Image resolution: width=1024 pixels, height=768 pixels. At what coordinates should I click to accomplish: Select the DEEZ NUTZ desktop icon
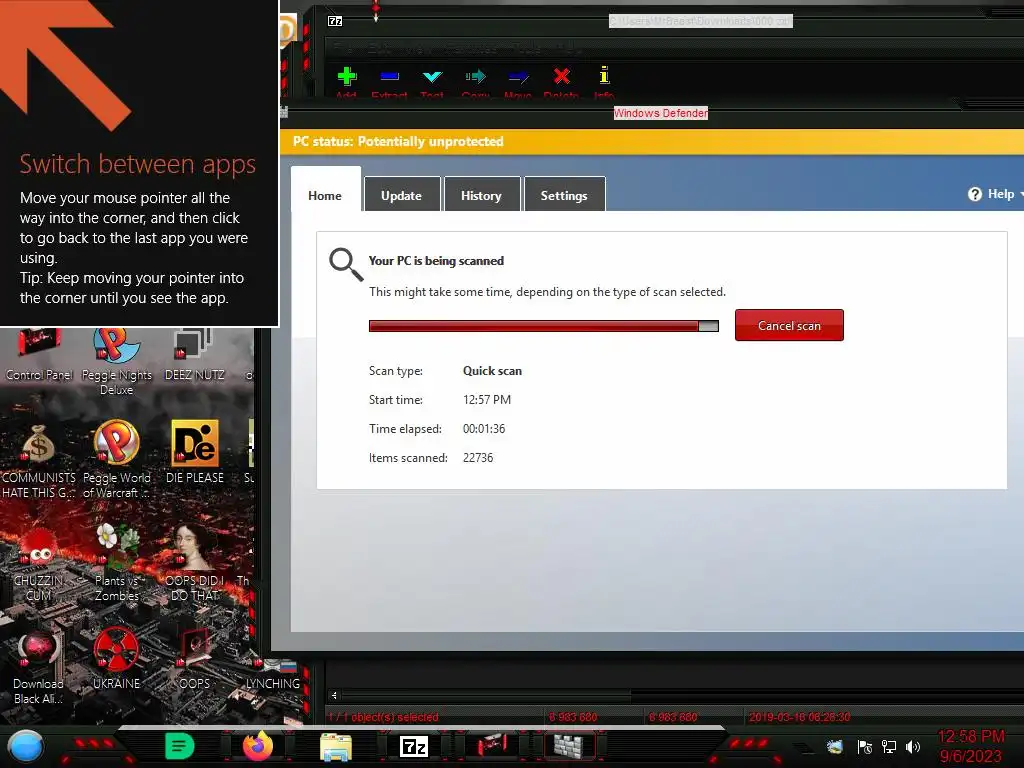click(x=195, y=355)
